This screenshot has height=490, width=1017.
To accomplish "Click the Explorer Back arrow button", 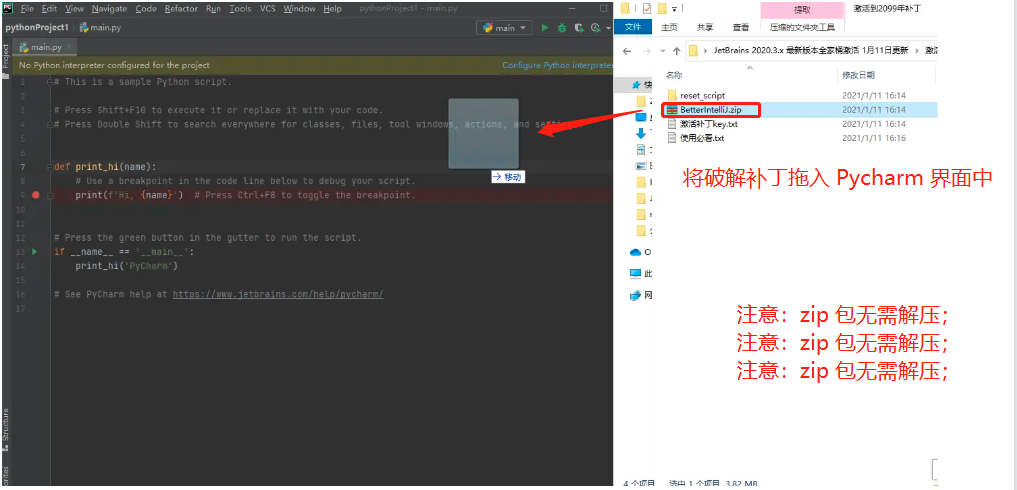I will (x=627, y=51).
